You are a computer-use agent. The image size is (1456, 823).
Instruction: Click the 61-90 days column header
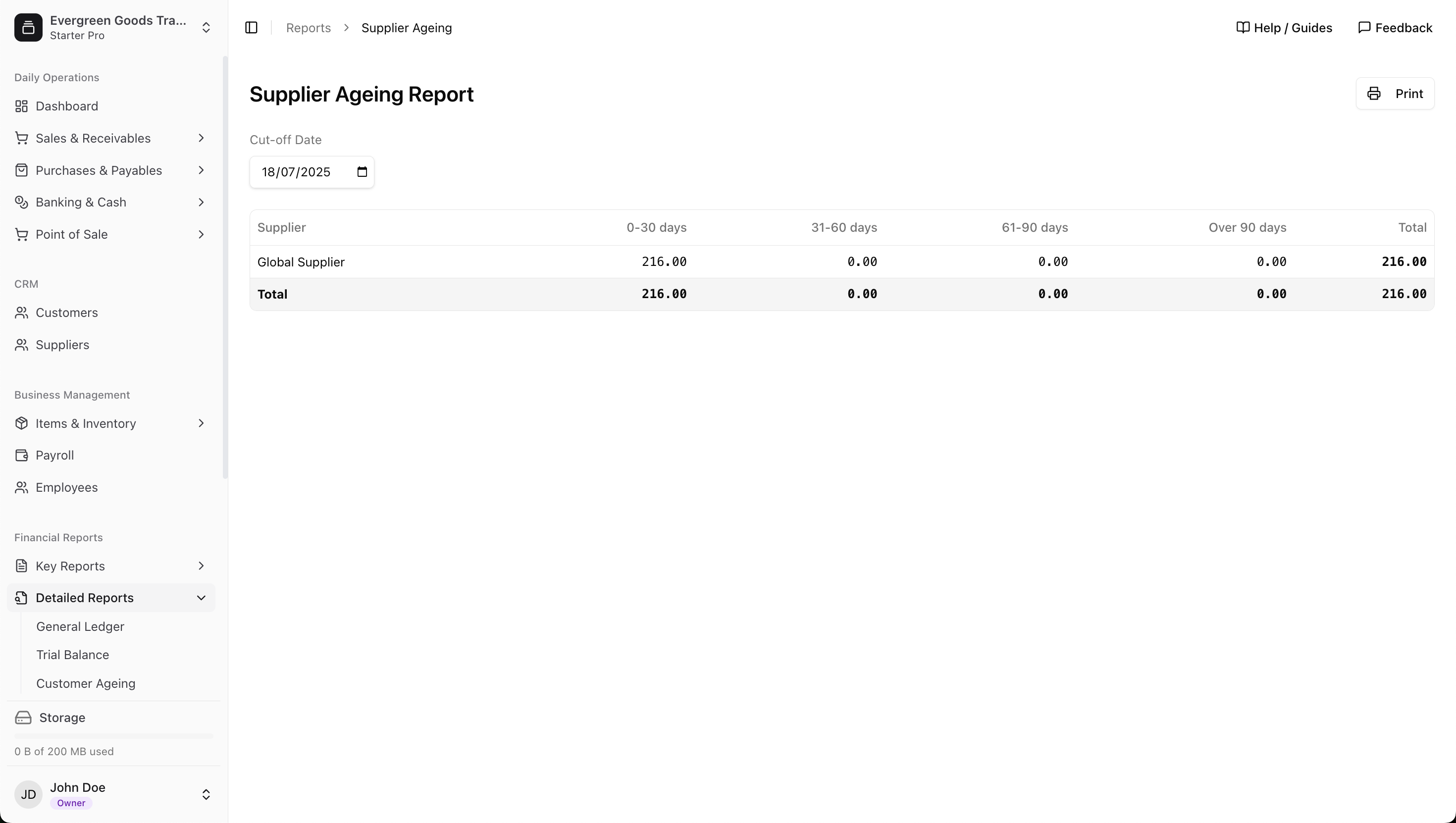click(x=1035, y=227)
